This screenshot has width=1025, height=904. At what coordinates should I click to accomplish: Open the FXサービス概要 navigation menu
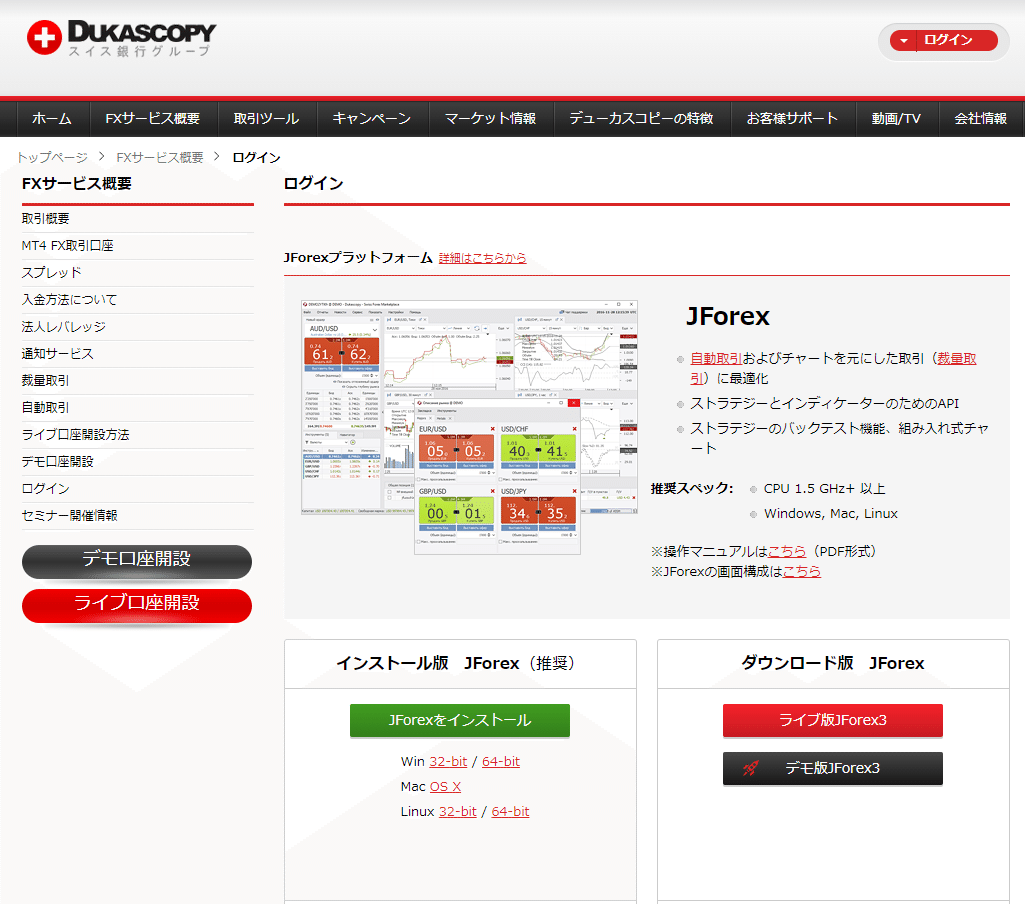(153, 118)
